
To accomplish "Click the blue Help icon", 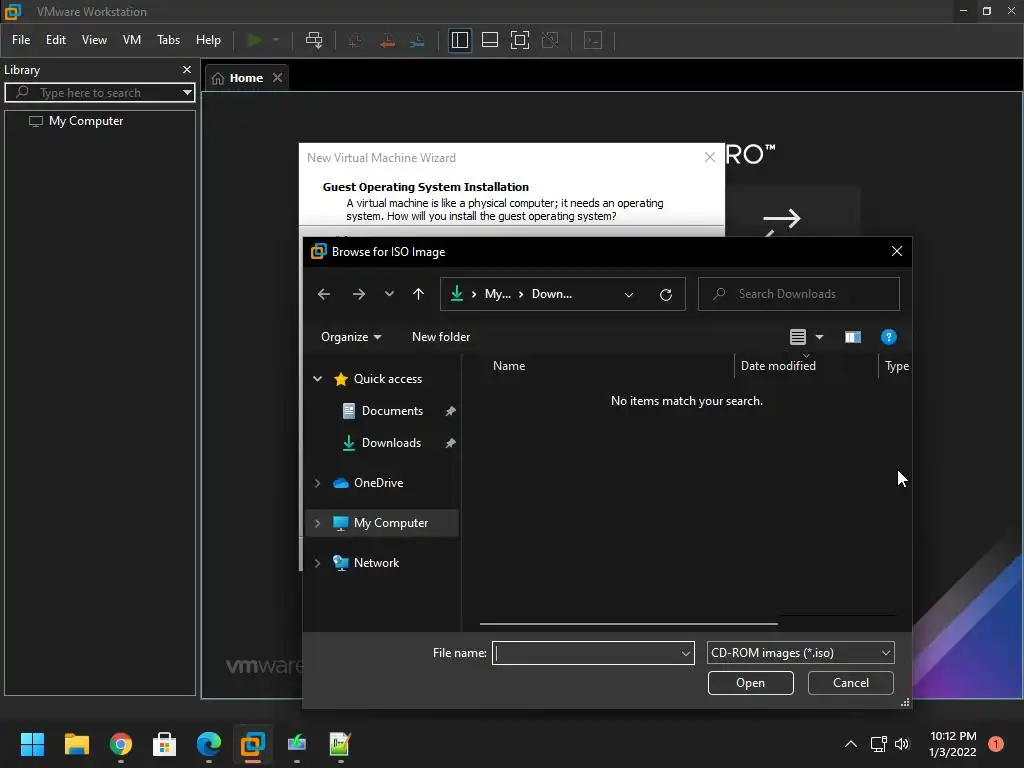I will point(889,337).
